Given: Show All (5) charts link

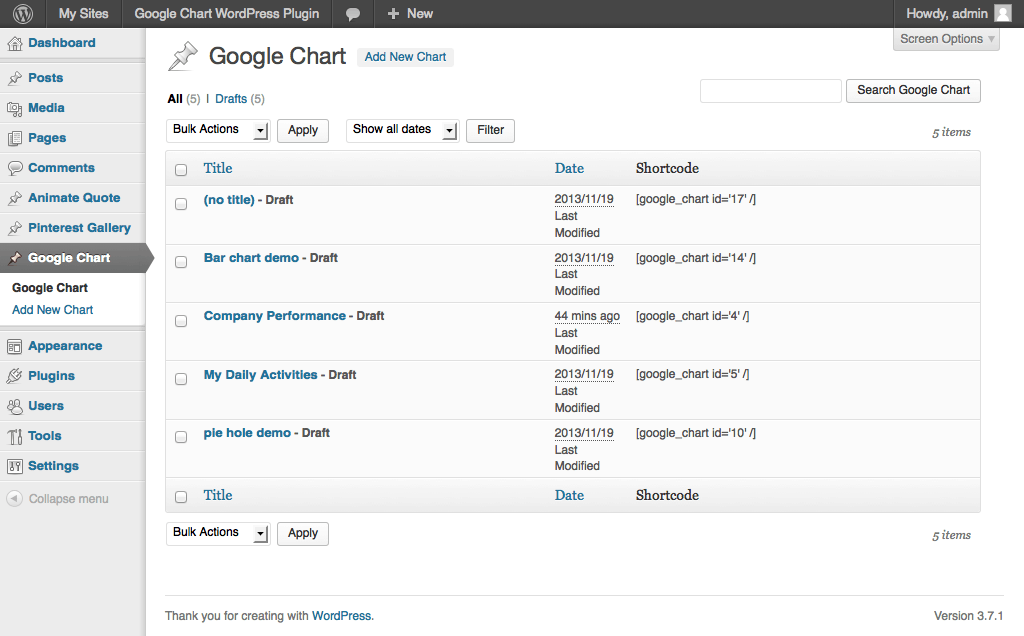Looking at the screenshot, I should click(184, 99).
